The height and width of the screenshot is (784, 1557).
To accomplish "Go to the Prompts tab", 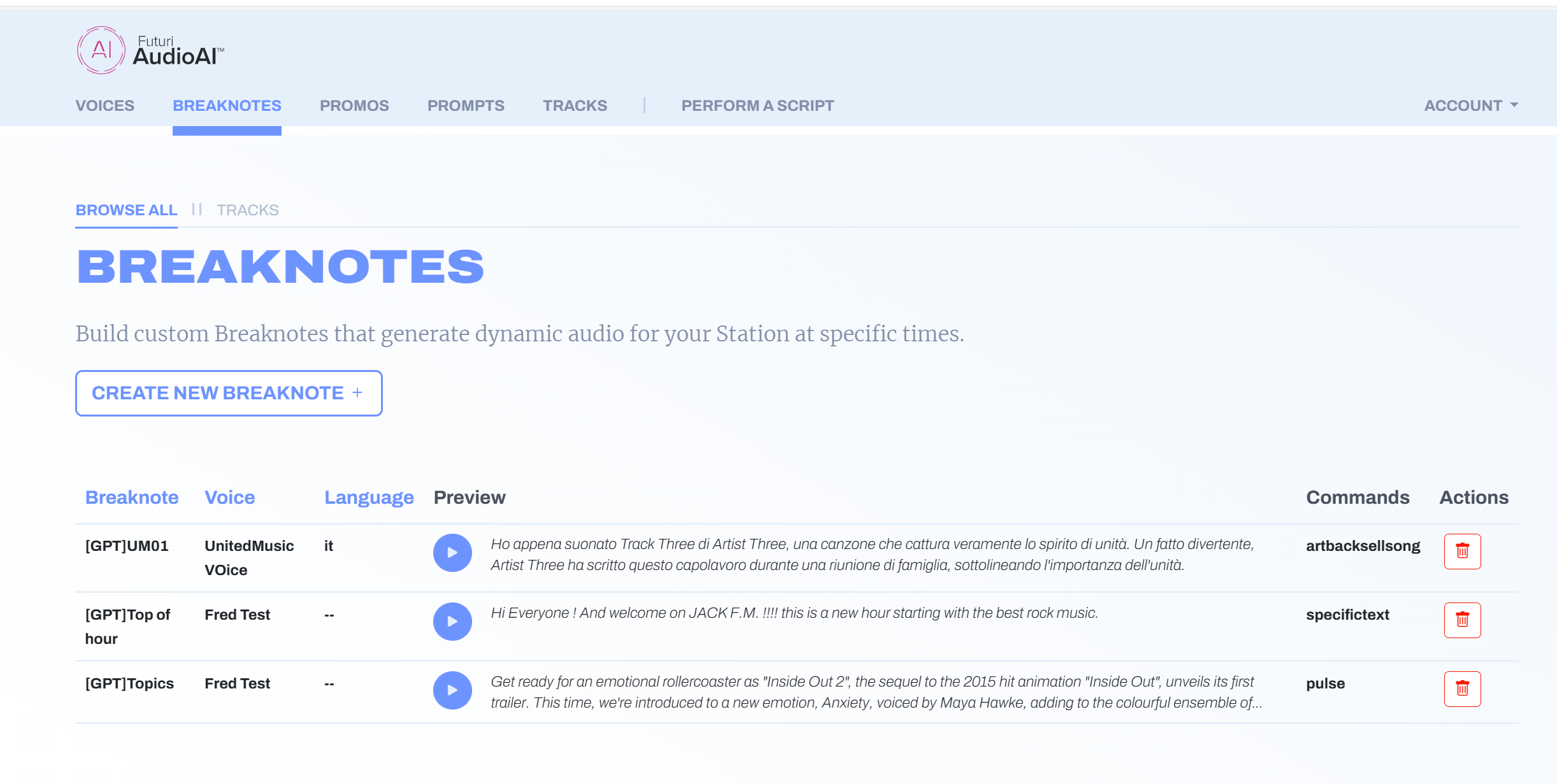I will click(x=466, y=106).
